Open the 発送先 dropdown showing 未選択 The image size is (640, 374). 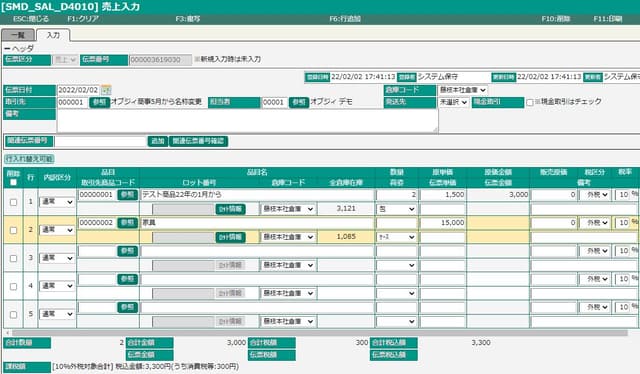[x=453, y=102]
